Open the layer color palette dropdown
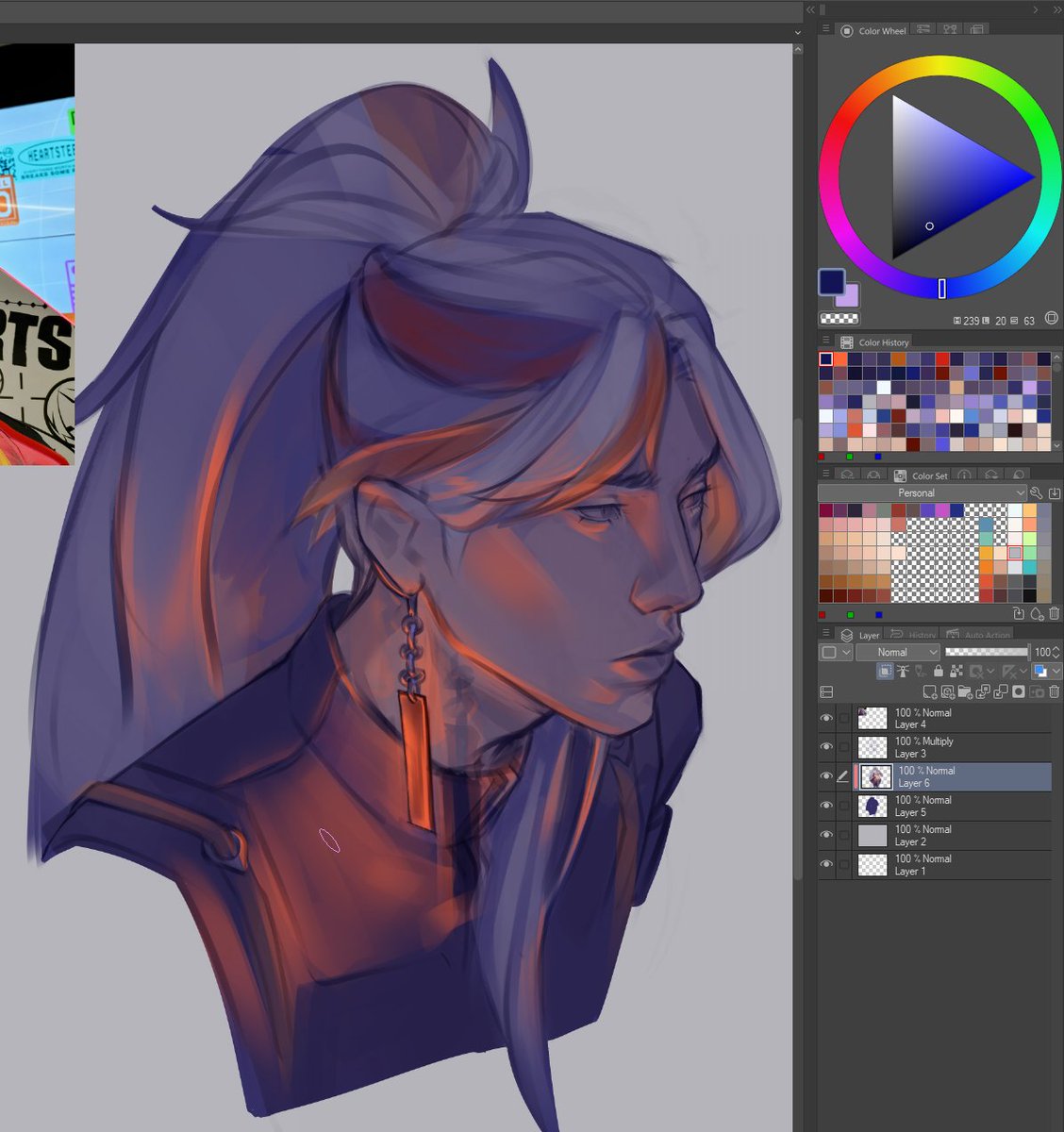Screen dimensions: 1064x1132 click(x=834, y=652)
